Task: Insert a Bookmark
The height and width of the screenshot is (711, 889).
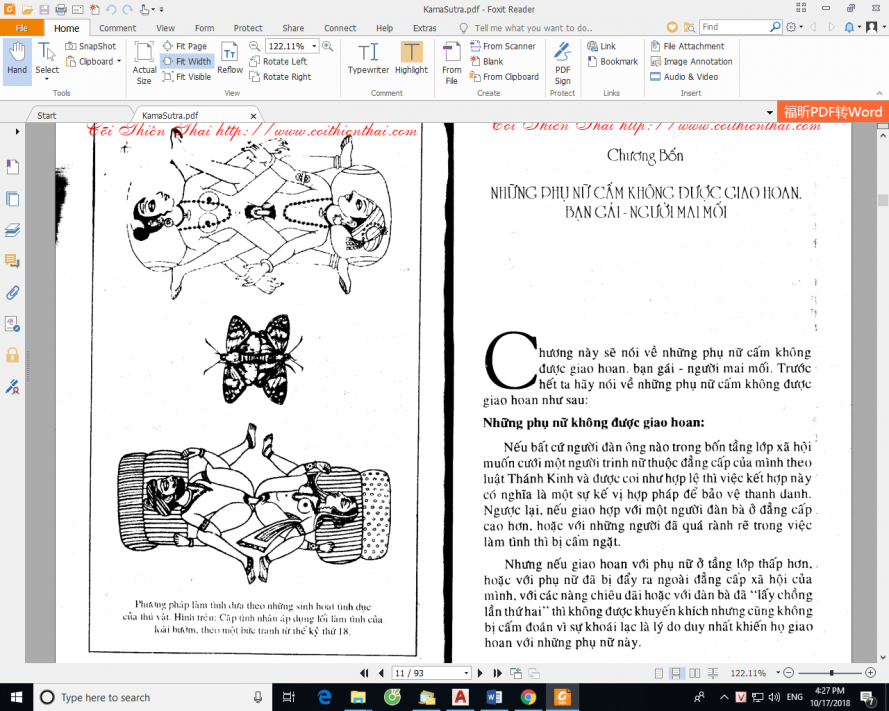Action: (x=617, y=61)
